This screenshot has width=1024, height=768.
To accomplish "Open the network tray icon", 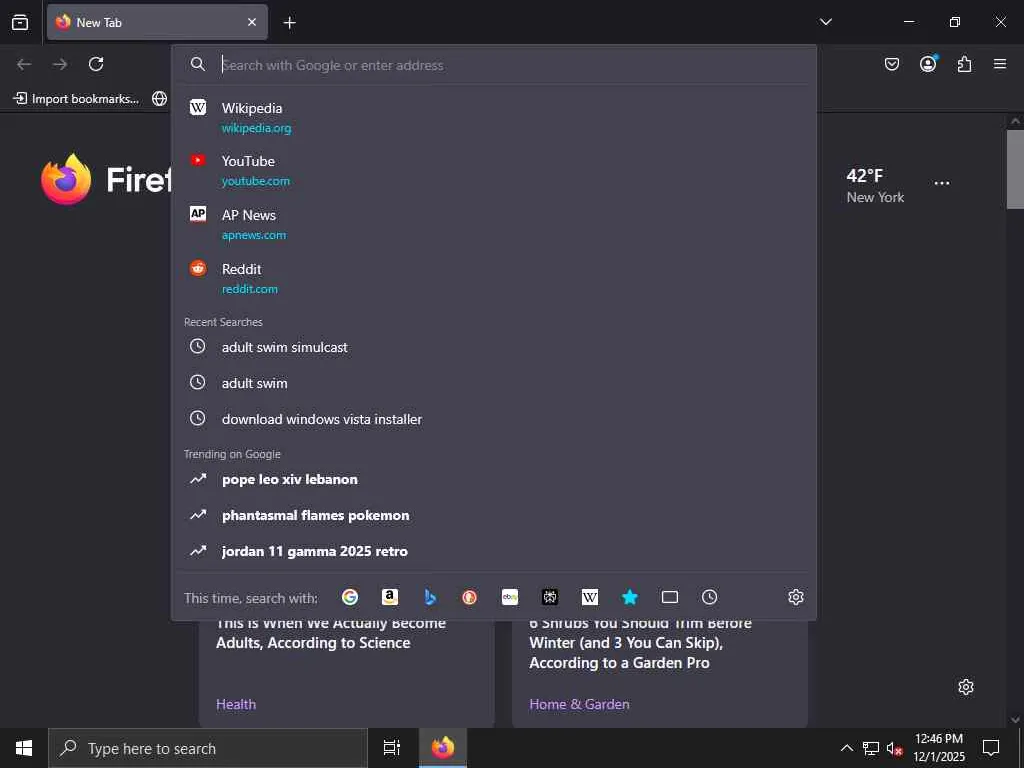I will tap(871, 748).
